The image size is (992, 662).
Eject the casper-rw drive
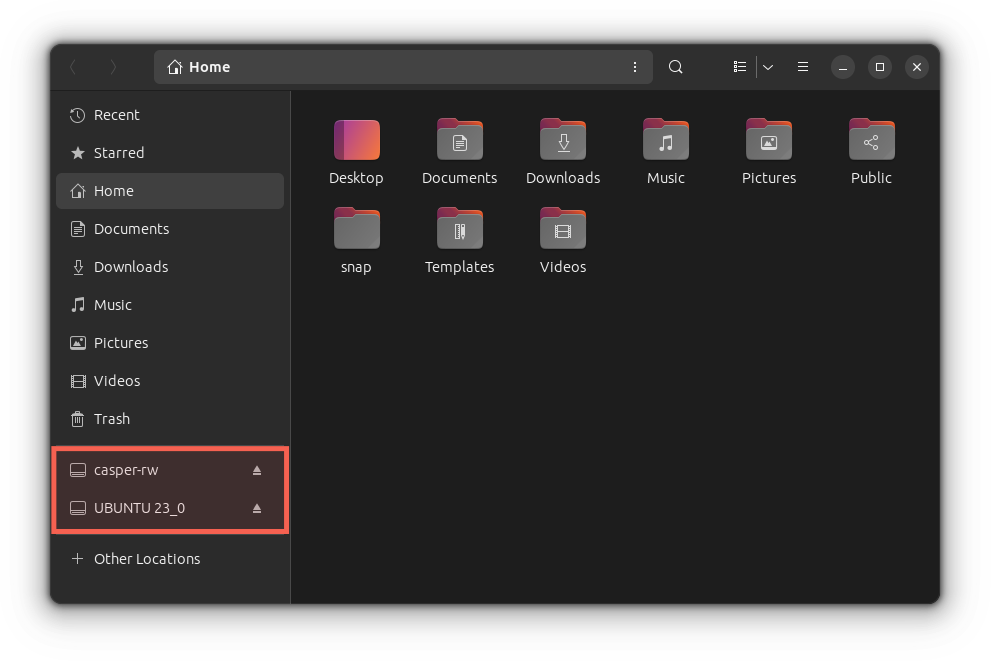tap(257, 469)
